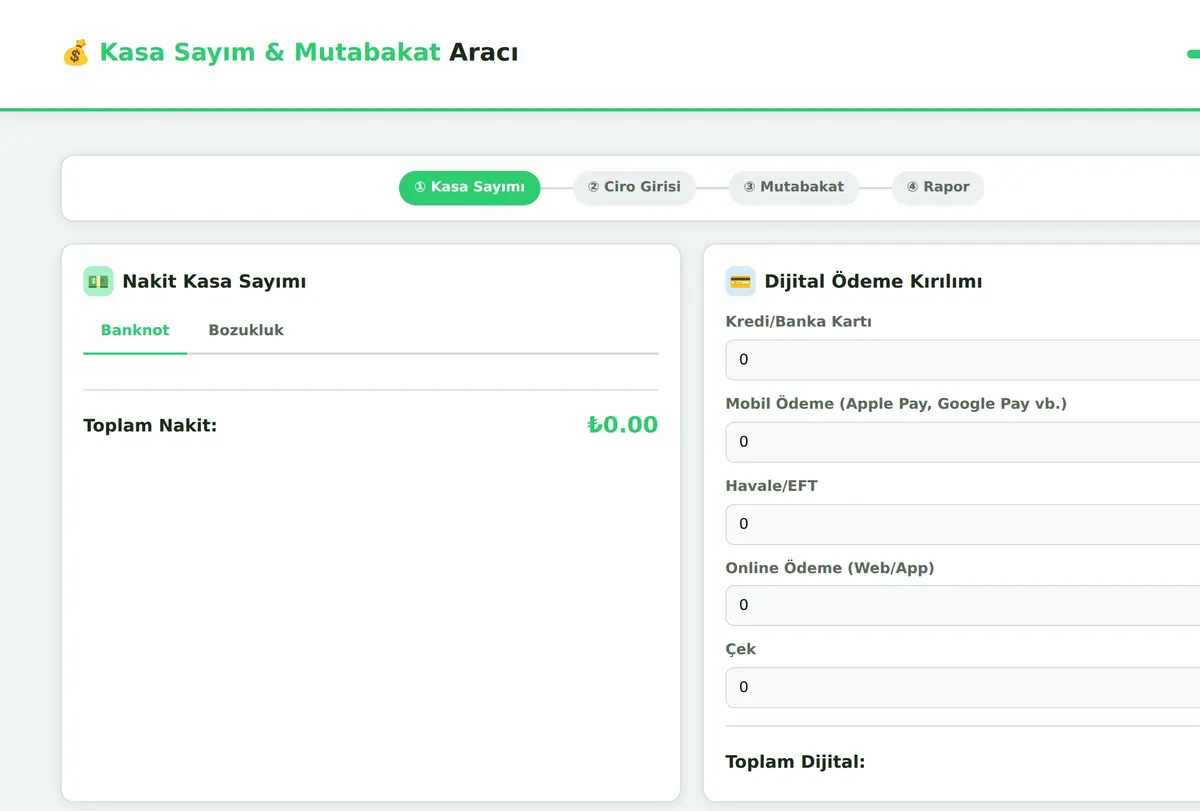This screenshot has height=811, width=1200.
Task: Click the Kredi/Banka Kartı label
Action: 798,321
